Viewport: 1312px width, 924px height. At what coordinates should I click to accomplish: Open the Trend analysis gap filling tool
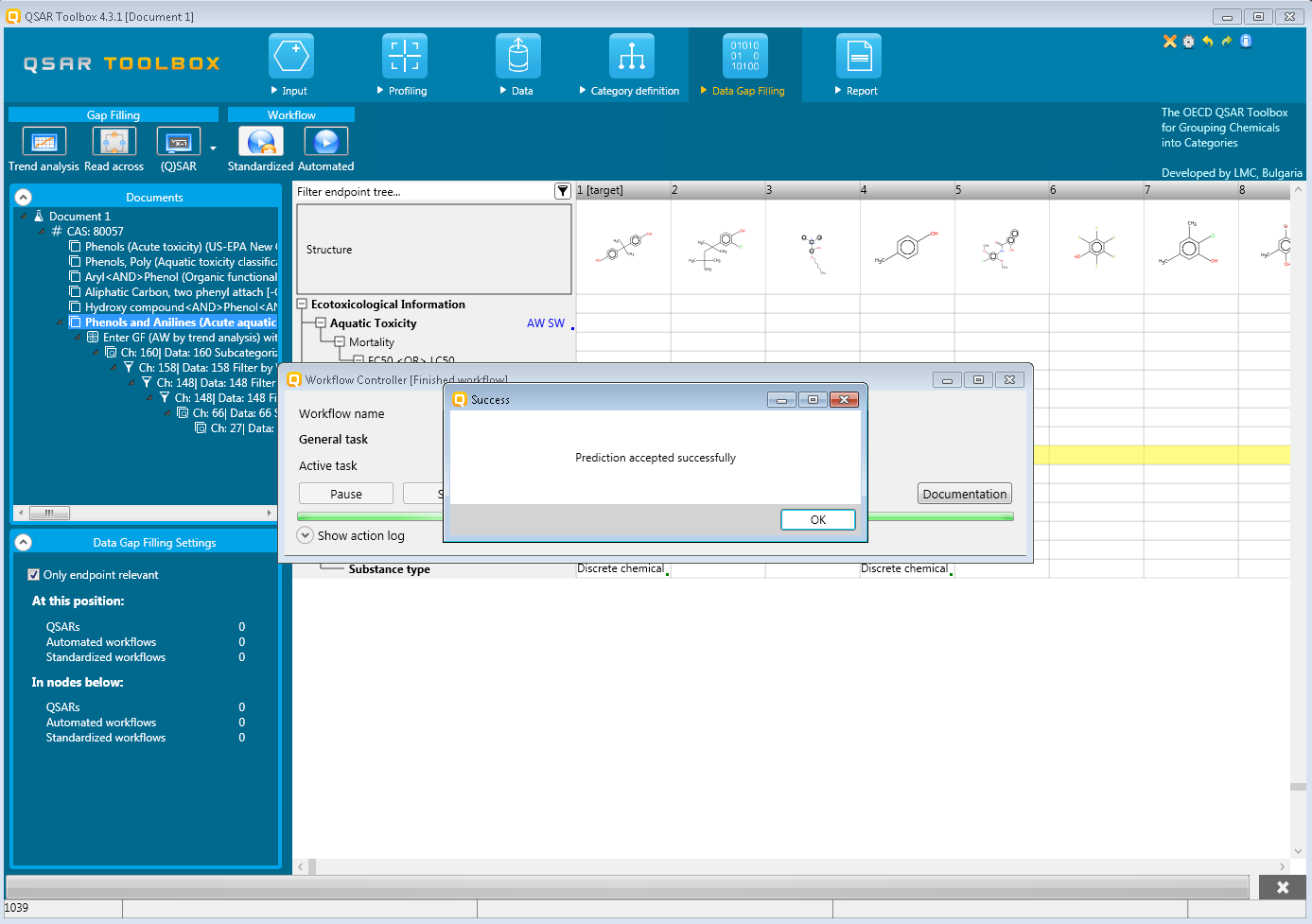click(44, 142)
